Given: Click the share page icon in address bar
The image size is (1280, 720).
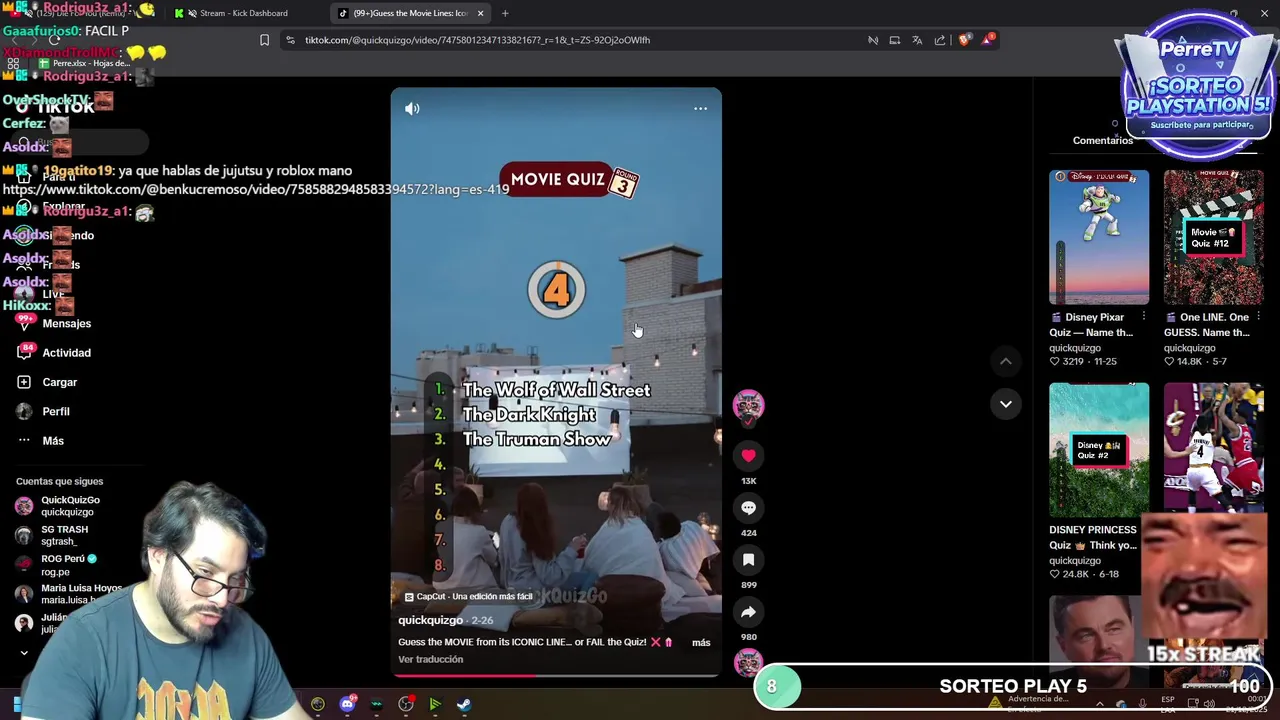Looking at the screenshot, I should coord(940,40).
